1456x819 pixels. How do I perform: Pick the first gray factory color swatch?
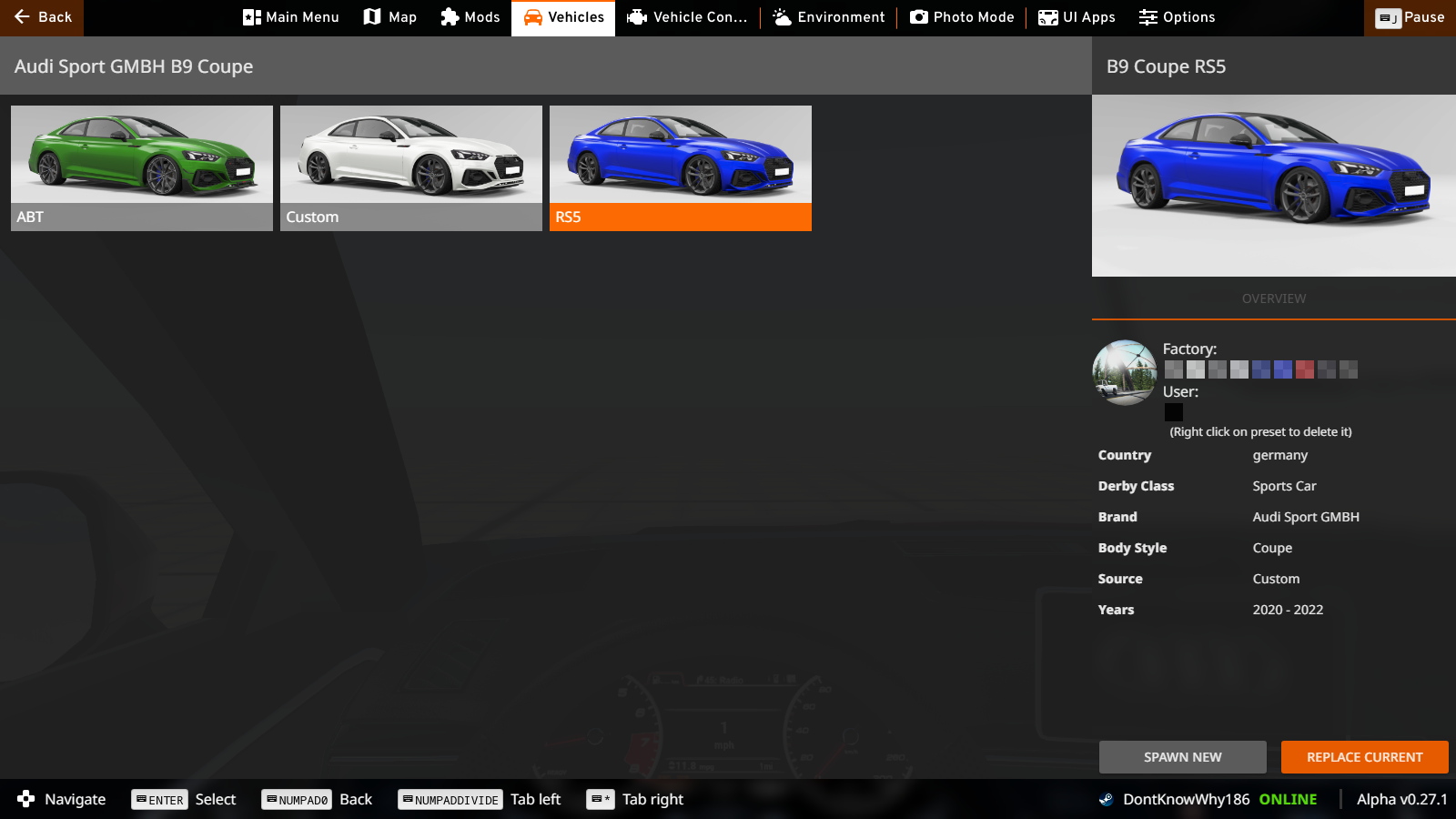(x=1174, y=369)
